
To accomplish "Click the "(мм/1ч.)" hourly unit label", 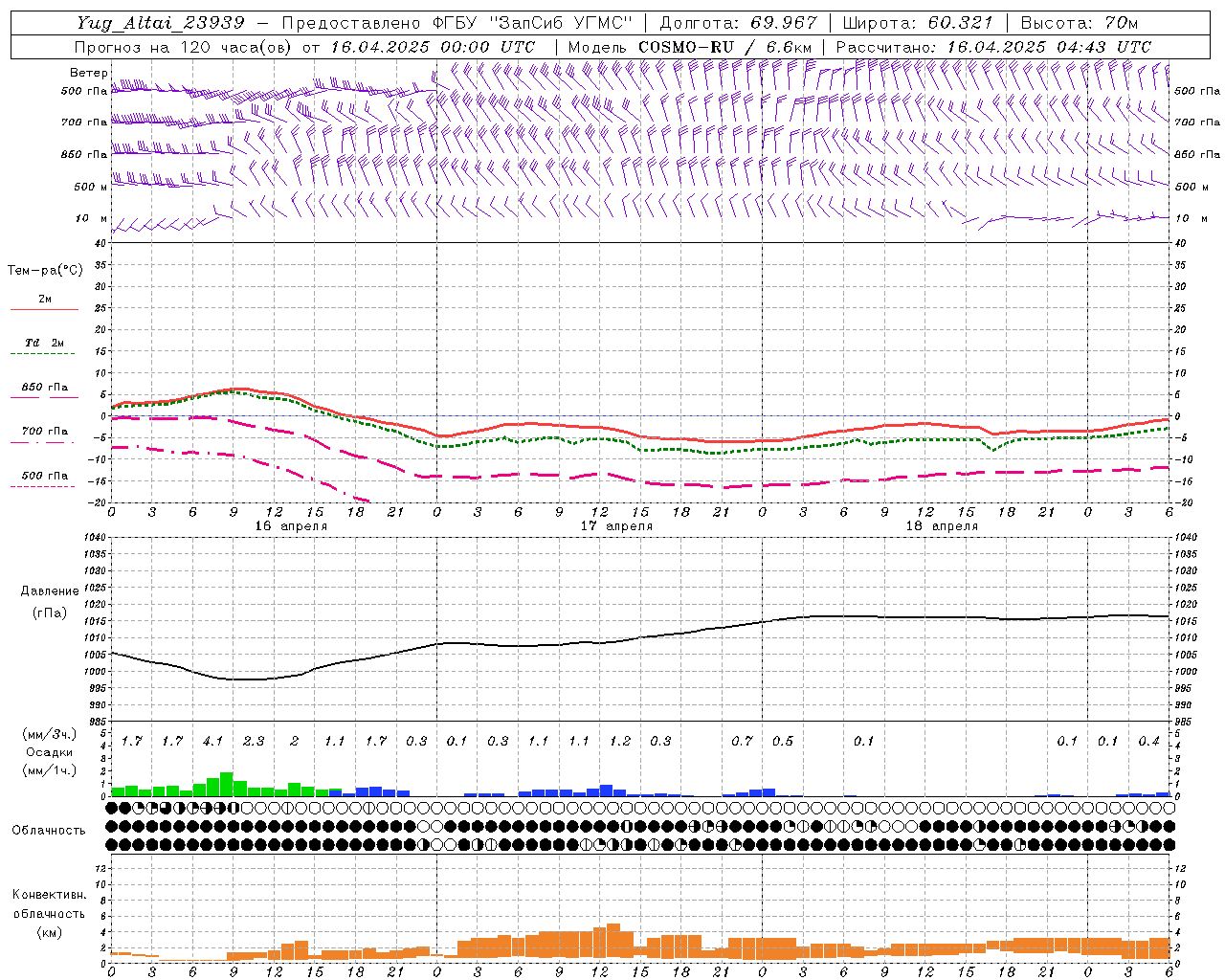I will click(49, 770).
